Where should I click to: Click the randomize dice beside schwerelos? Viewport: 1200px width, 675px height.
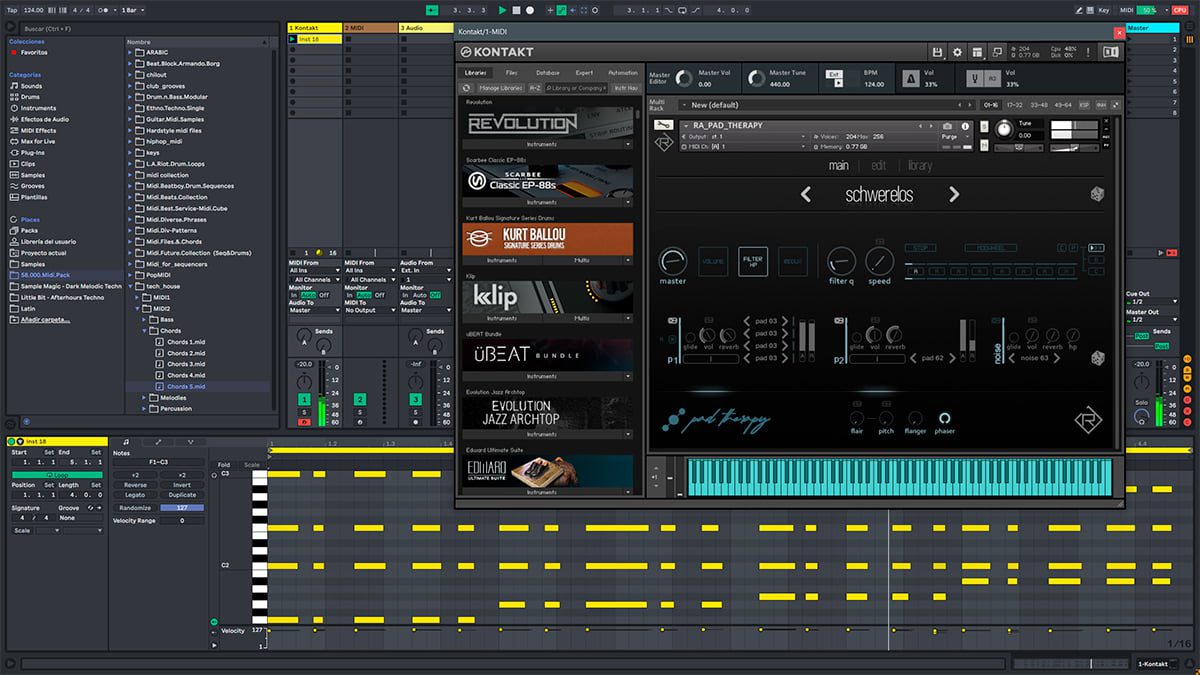pyautogui.click(x=1097, y=194)
